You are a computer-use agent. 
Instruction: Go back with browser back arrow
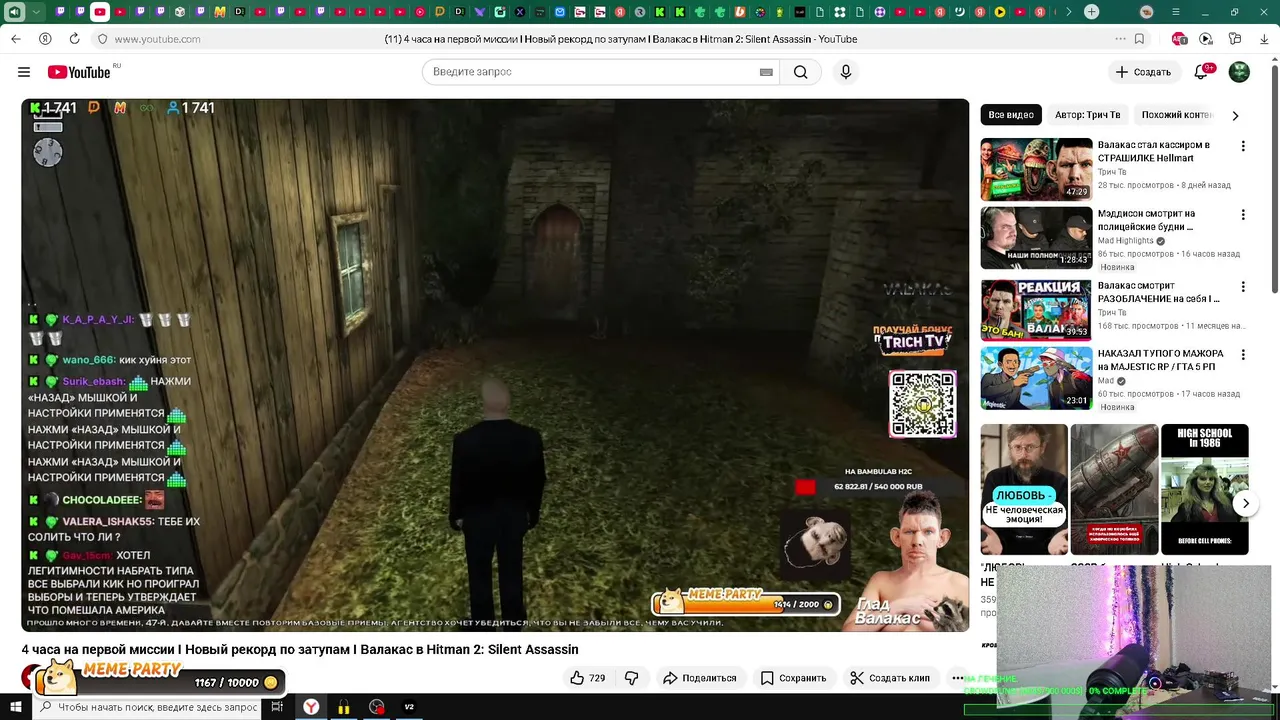click(16, 39)
